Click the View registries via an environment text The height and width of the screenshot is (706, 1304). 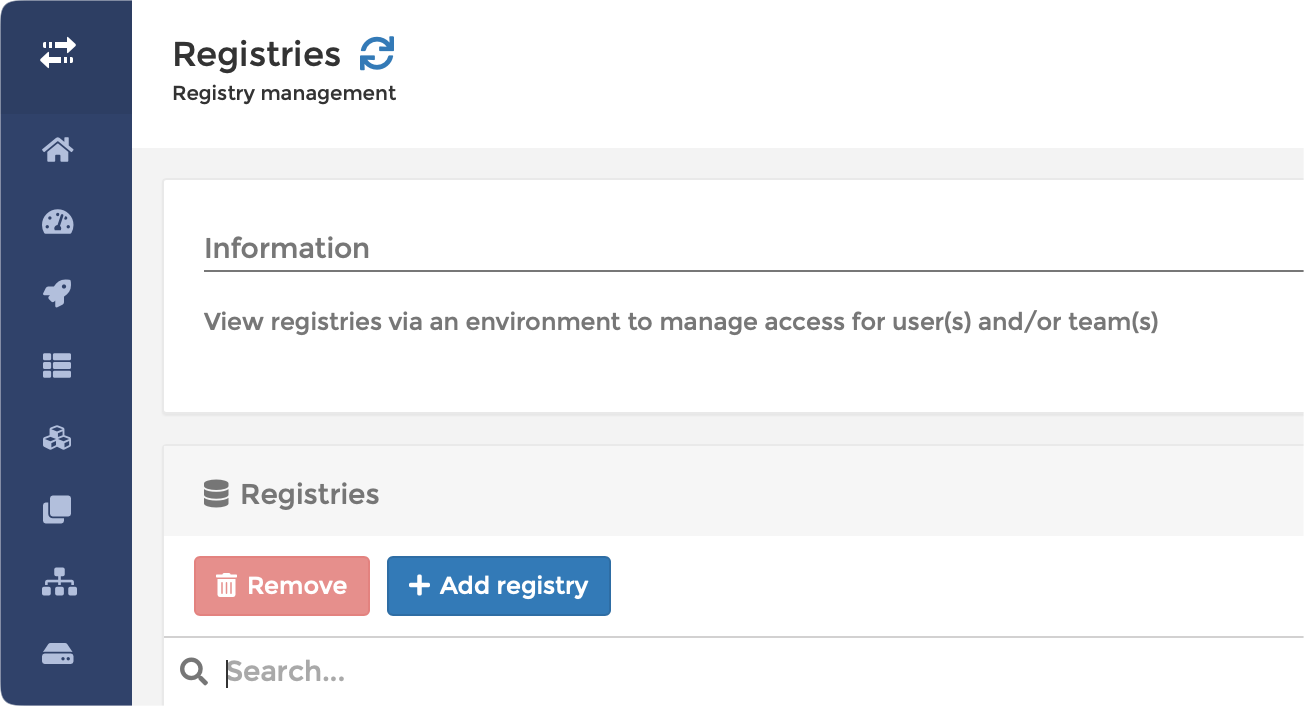(x=681, y=322)
